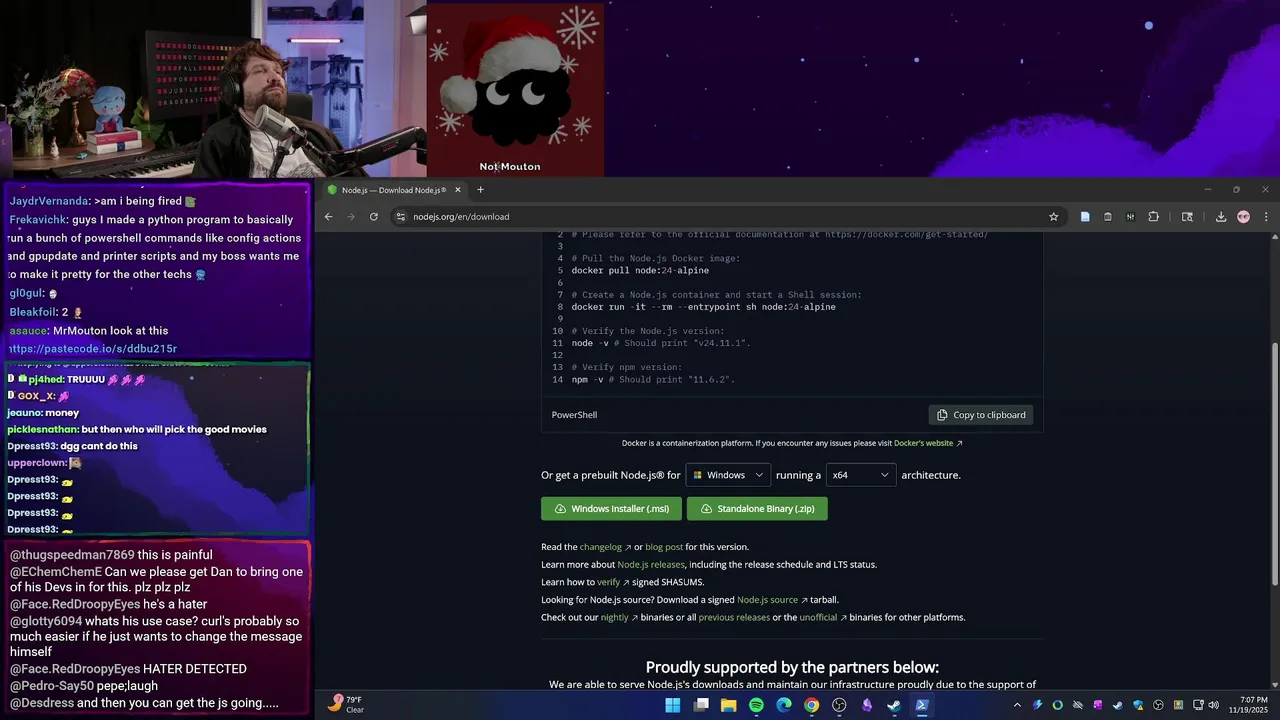Reload the nodejs.org page

click(x=374, y=216)
